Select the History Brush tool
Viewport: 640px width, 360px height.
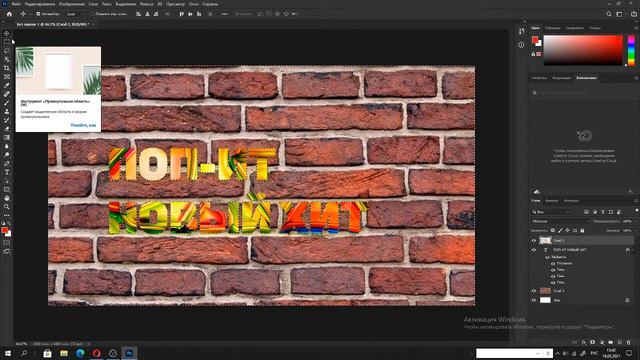click(7, 120)
